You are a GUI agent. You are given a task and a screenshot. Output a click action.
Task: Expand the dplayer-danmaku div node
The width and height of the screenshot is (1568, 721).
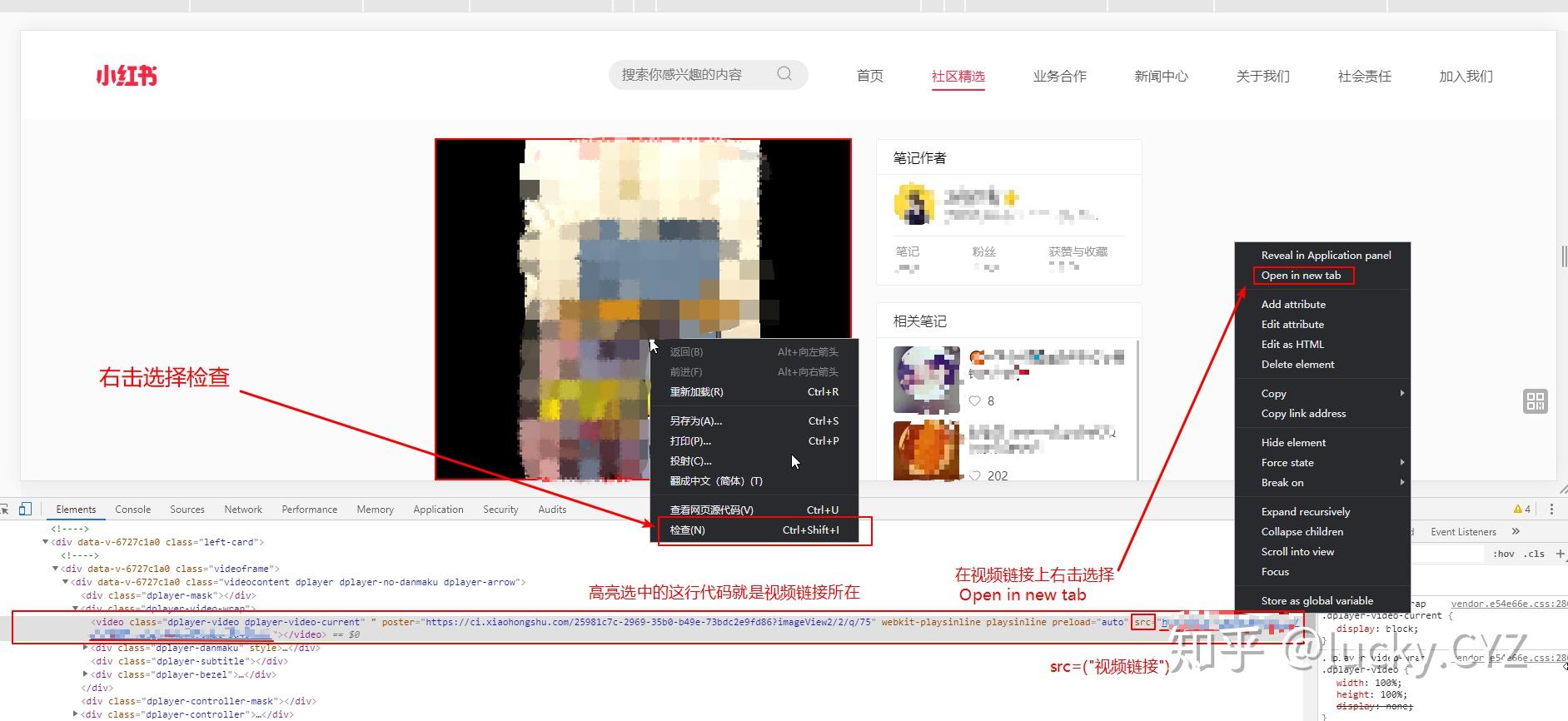point(86,648)
